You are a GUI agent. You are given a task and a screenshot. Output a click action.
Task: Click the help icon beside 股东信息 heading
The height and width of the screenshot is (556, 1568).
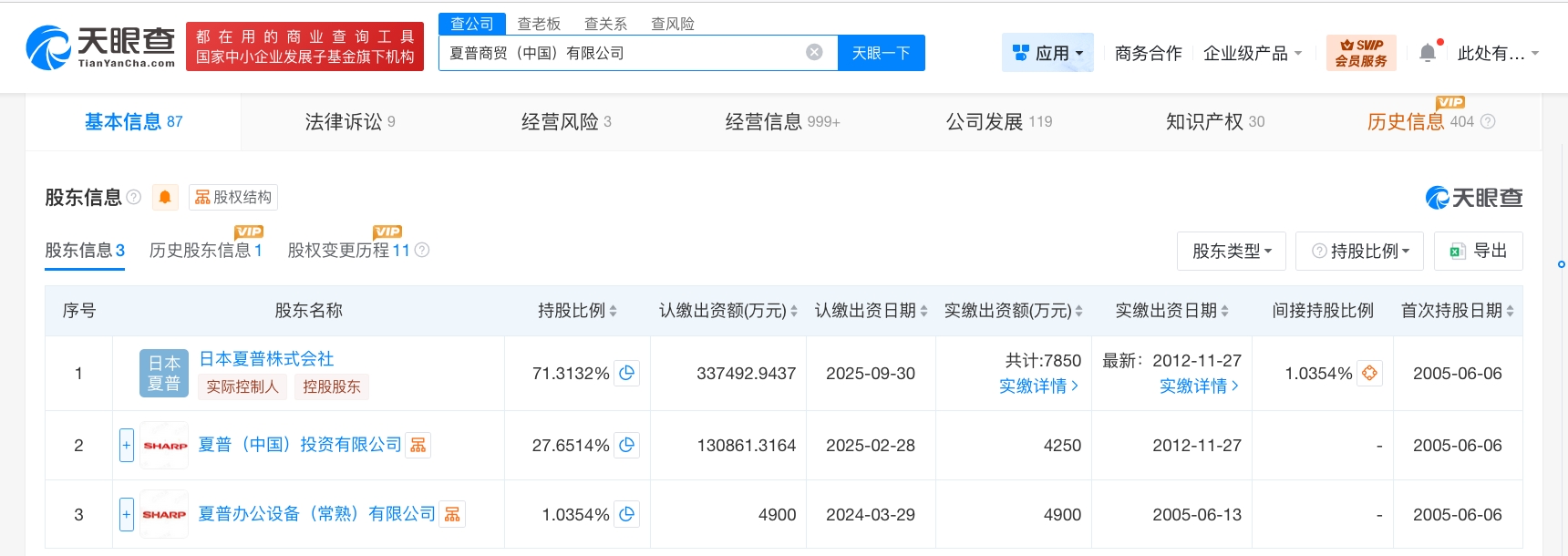pos(134,197)
